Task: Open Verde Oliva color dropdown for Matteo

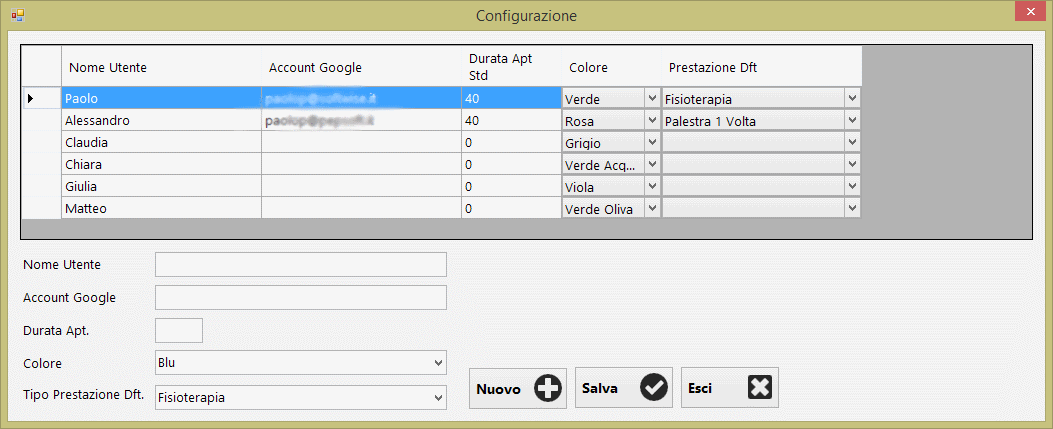Action: click(652, 208)
